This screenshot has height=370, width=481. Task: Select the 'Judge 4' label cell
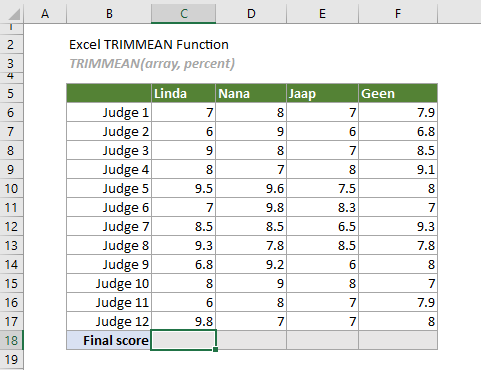pyautogui.click(x=109, y=169)
